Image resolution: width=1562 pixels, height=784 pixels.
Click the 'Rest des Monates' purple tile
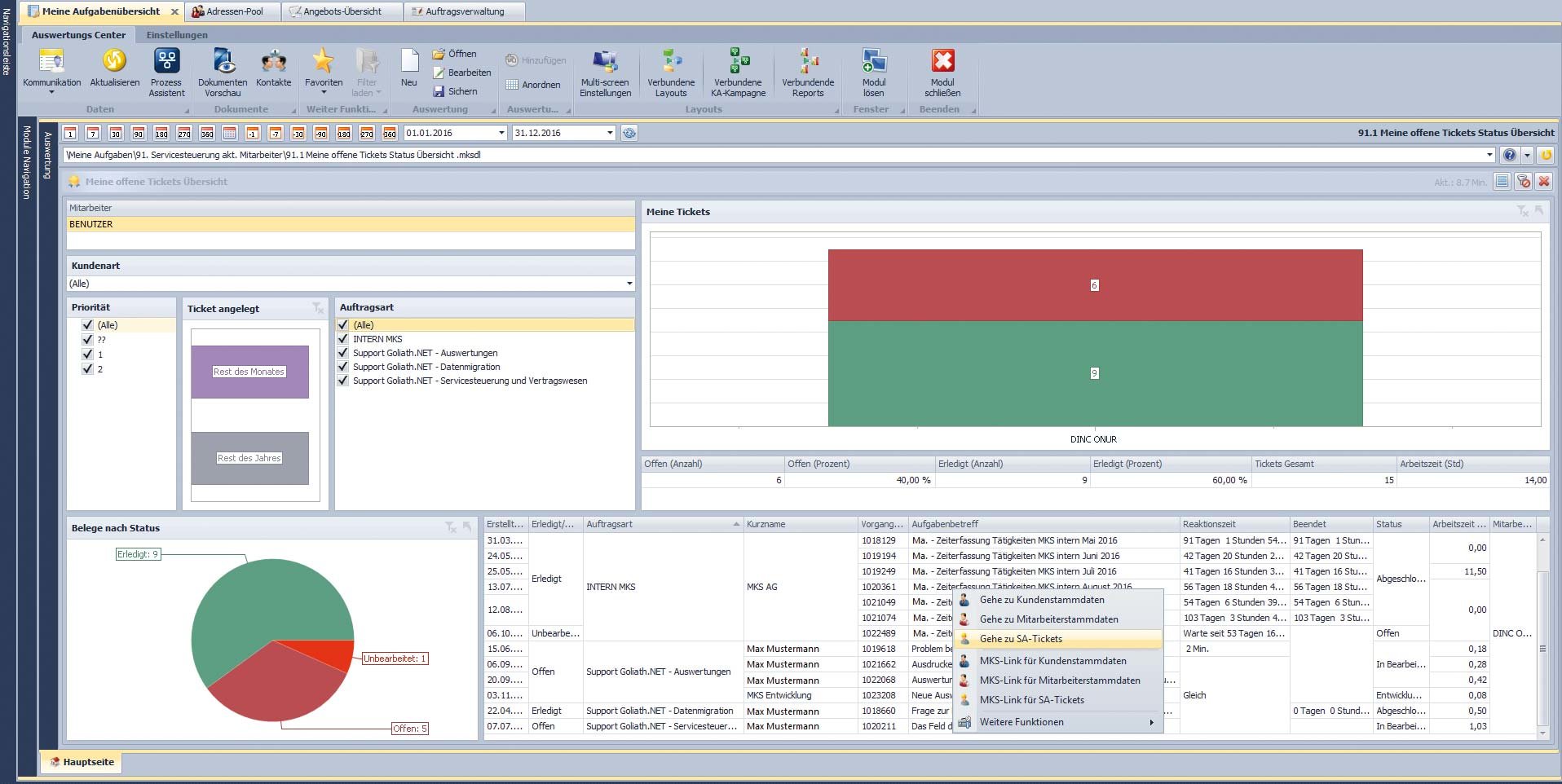[x=249, y=372]
